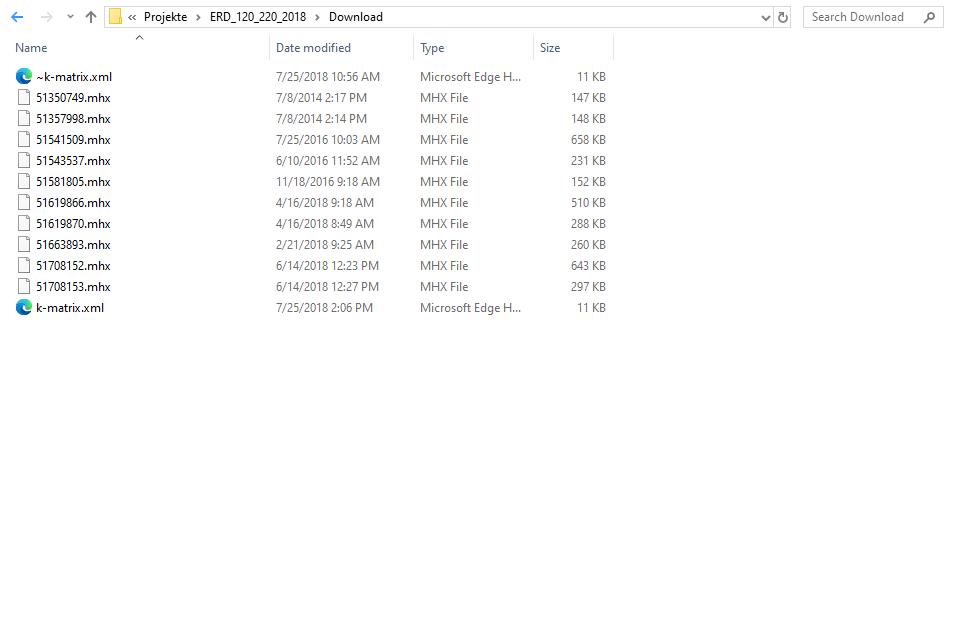This screenshot has height=631, width=957.
Task: Click file icon of 51581805.mhx
Action: click(x=24, y=182)
